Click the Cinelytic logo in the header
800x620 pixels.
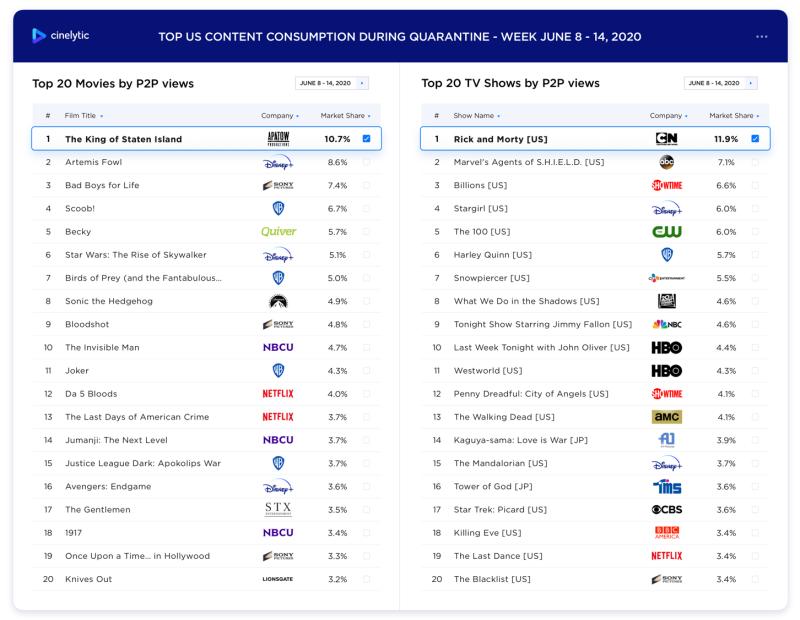pyautogui.click(x=60, y=36)
